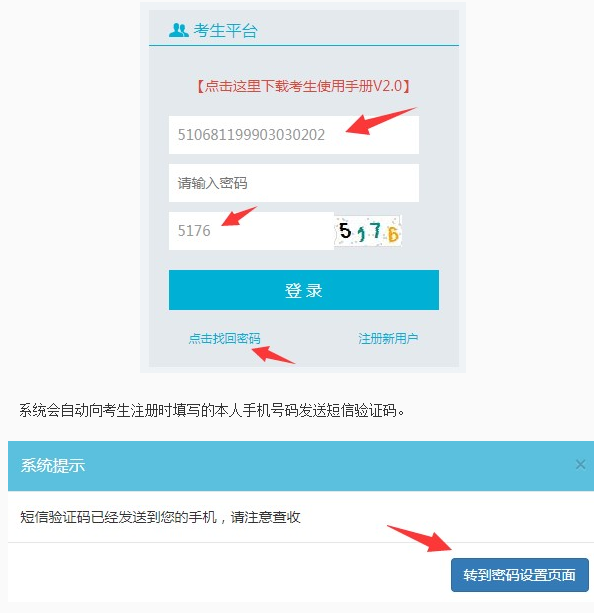The width and height of the screenshot is (594, 613).
Task: Click the red arrow pointing at the ID number field
Action: click(x=380, y=121)
